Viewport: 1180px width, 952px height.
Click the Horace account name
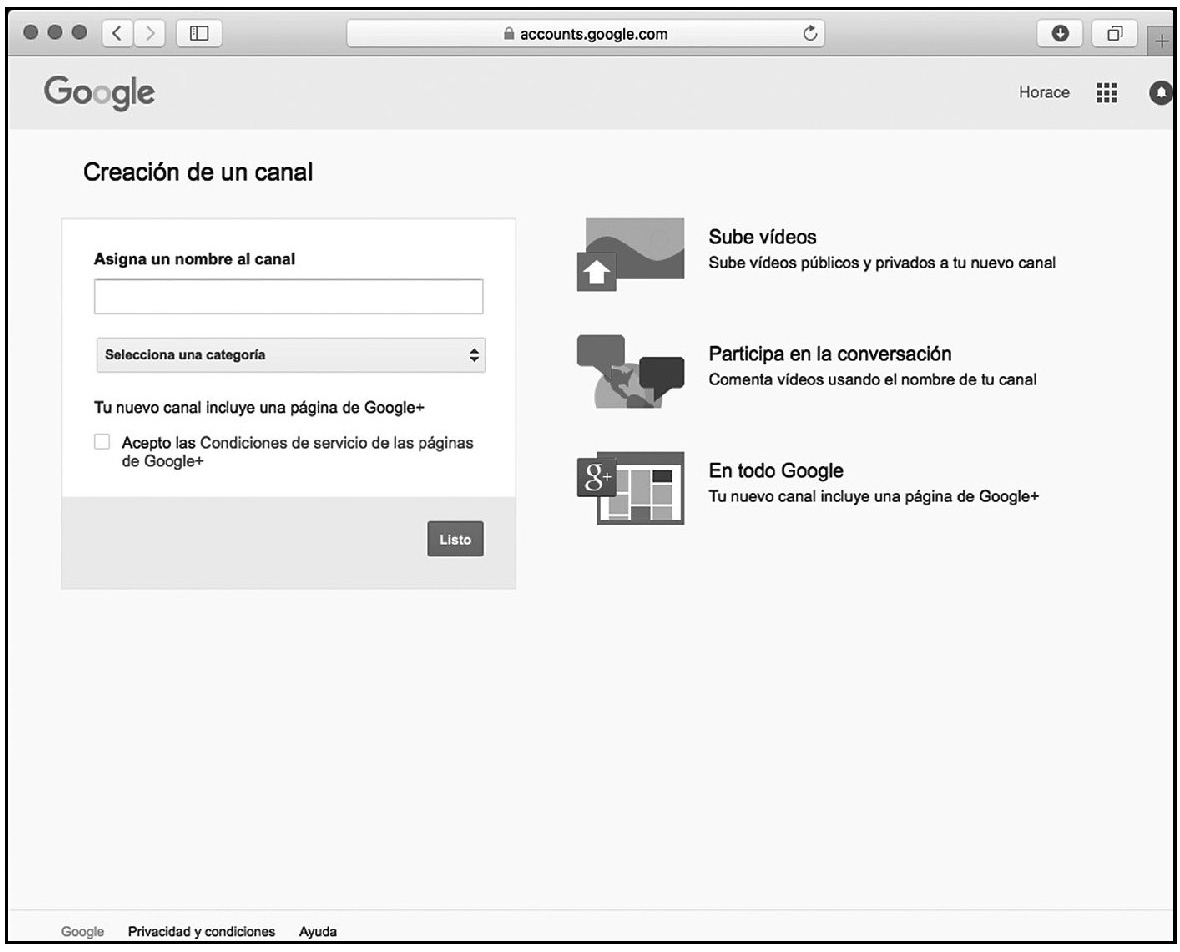1044,93
